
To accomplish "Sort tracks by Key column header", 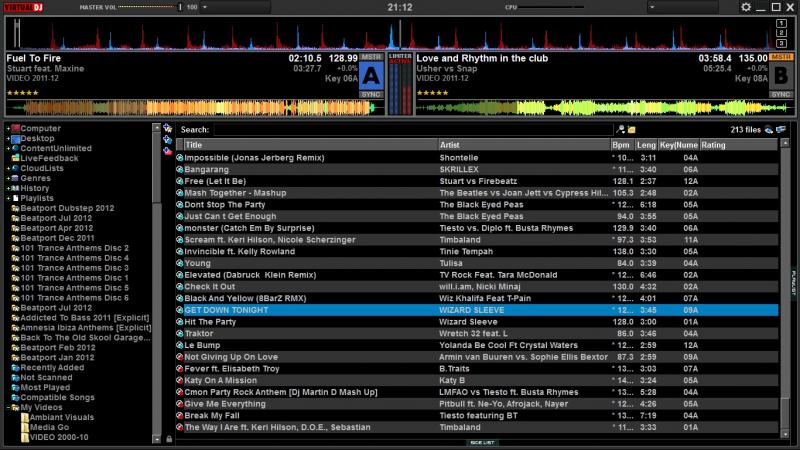I will 679,145.
